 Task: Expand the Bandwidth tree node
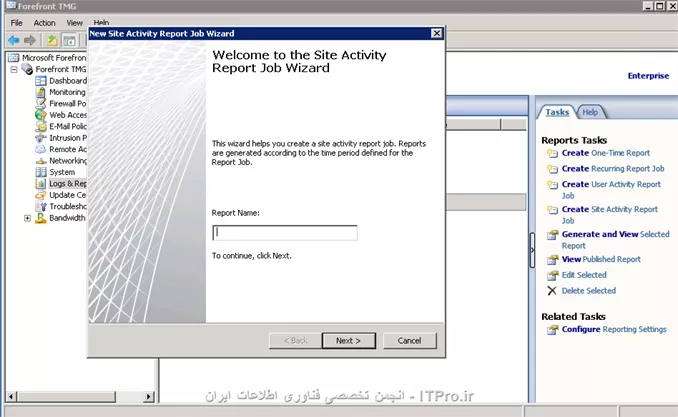coord(27,218)
